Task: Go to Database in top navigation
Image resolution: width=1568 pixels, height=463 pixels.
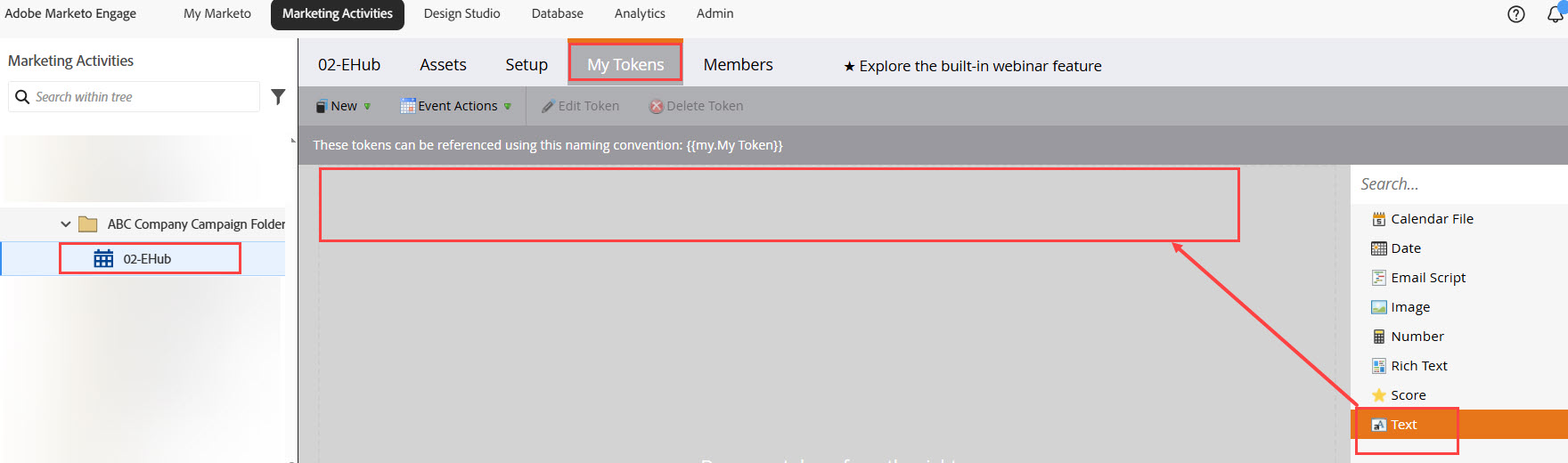Action: [558, 13]
